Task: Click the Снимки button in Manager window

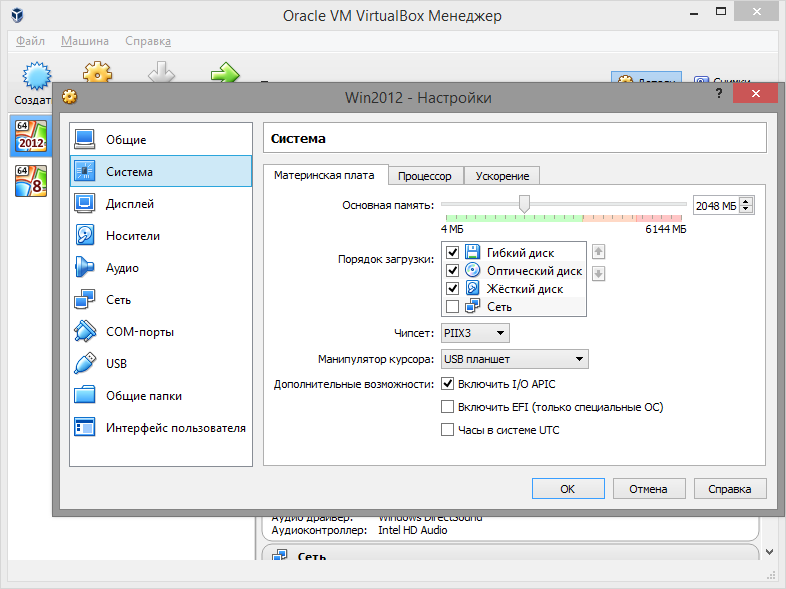Action: (722, 78)
